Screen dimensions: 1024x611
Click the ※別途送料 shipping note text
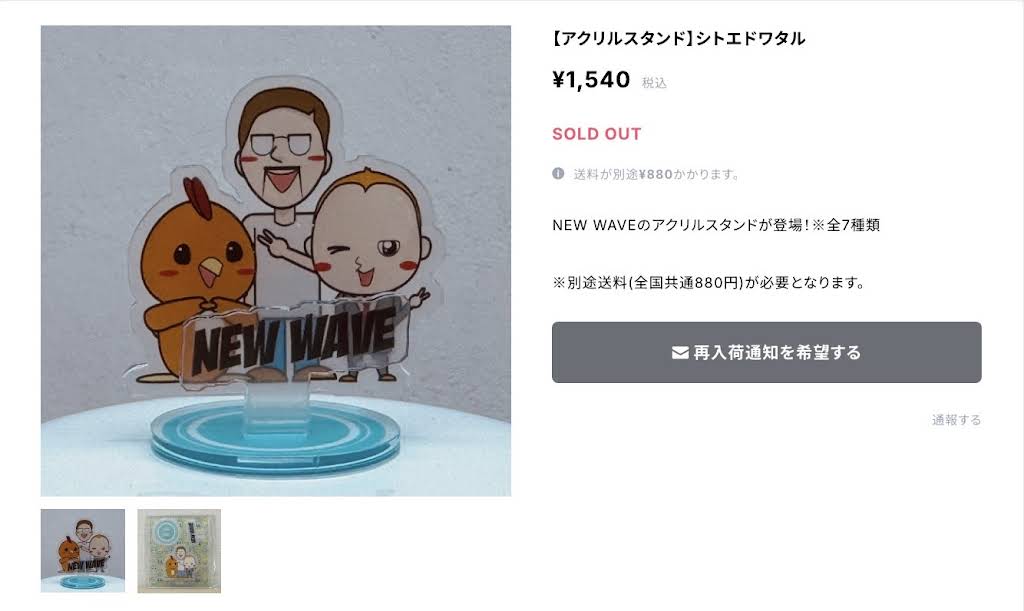point(709,283)
